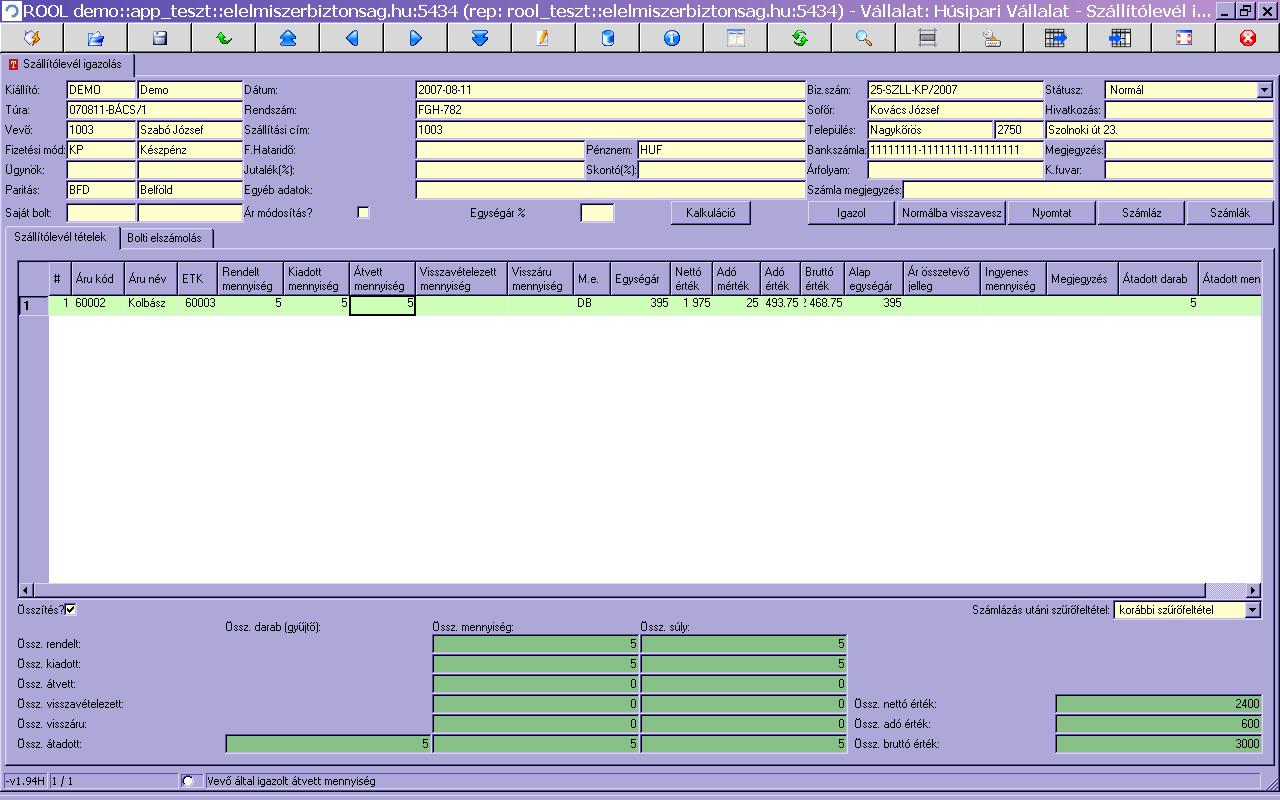Click the blue info circle icon

click(x=672, y=38)
